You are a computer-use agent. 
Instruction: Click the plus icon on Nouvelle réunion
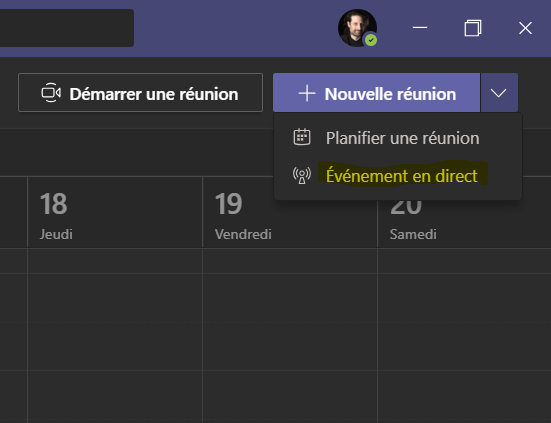click(307, 93)
